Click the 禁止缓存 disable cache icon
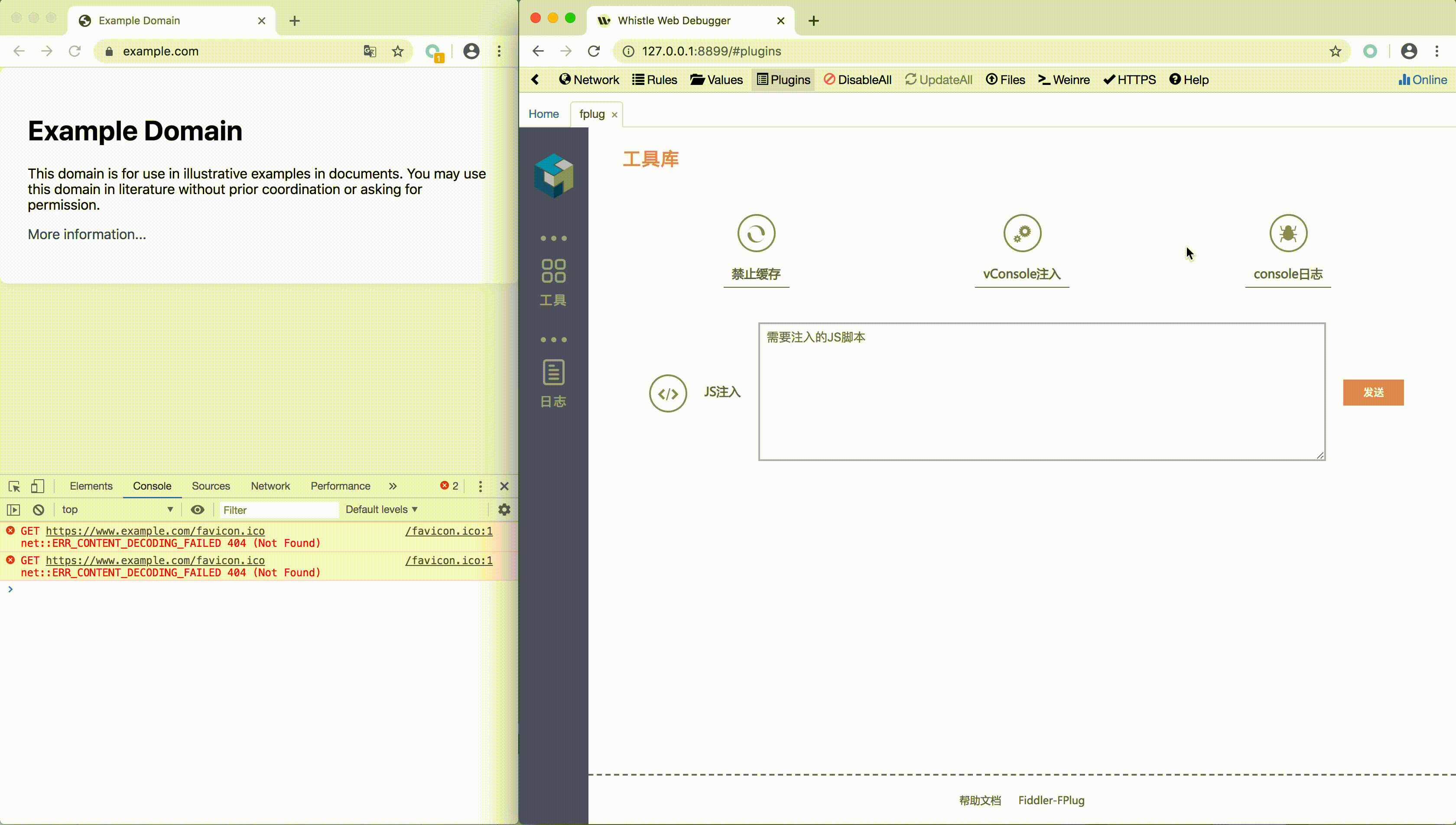 tap(756, 233)
